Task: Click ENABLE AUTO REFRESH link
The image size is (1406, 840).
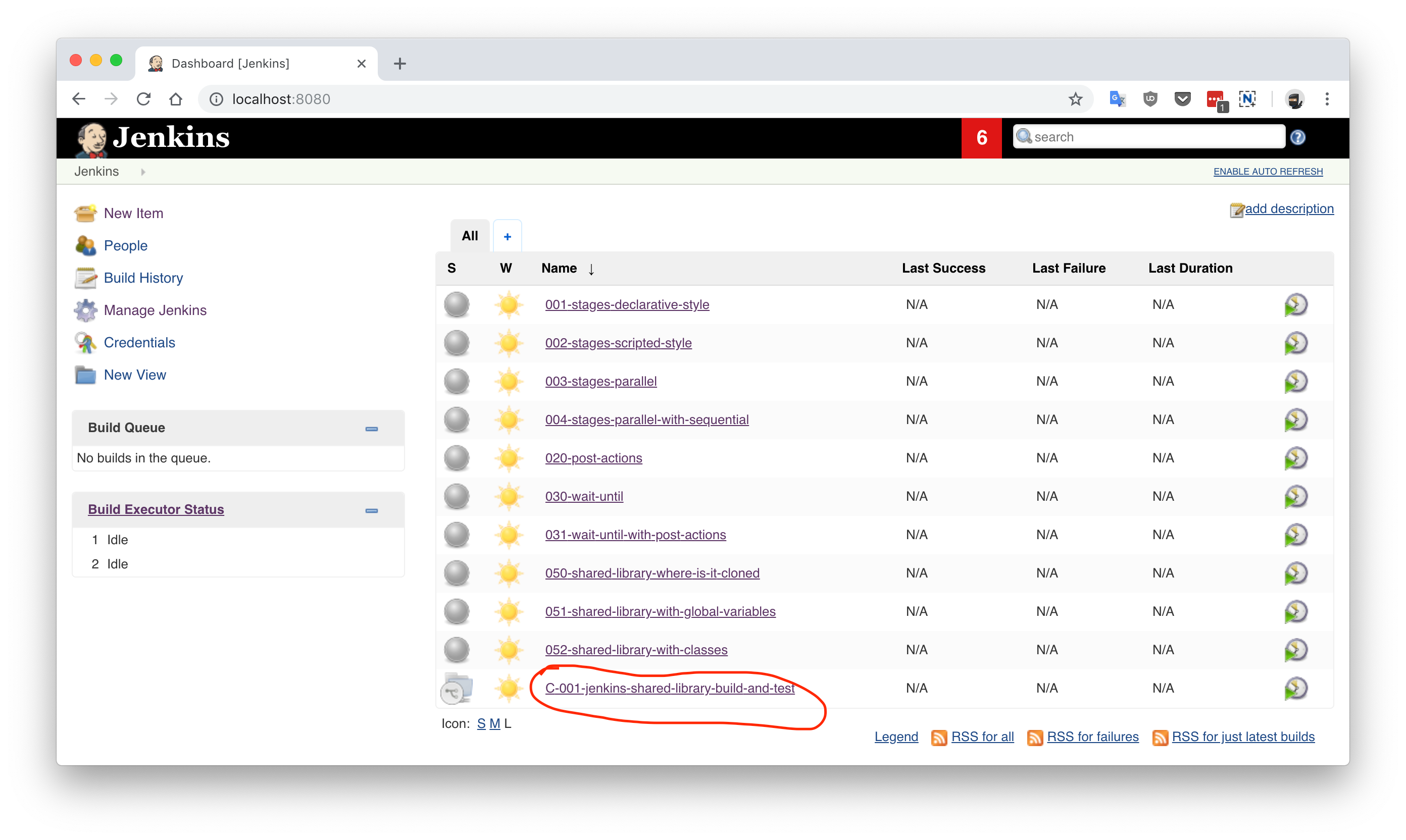Action: pyautogui.click(x=1268, y=172)
